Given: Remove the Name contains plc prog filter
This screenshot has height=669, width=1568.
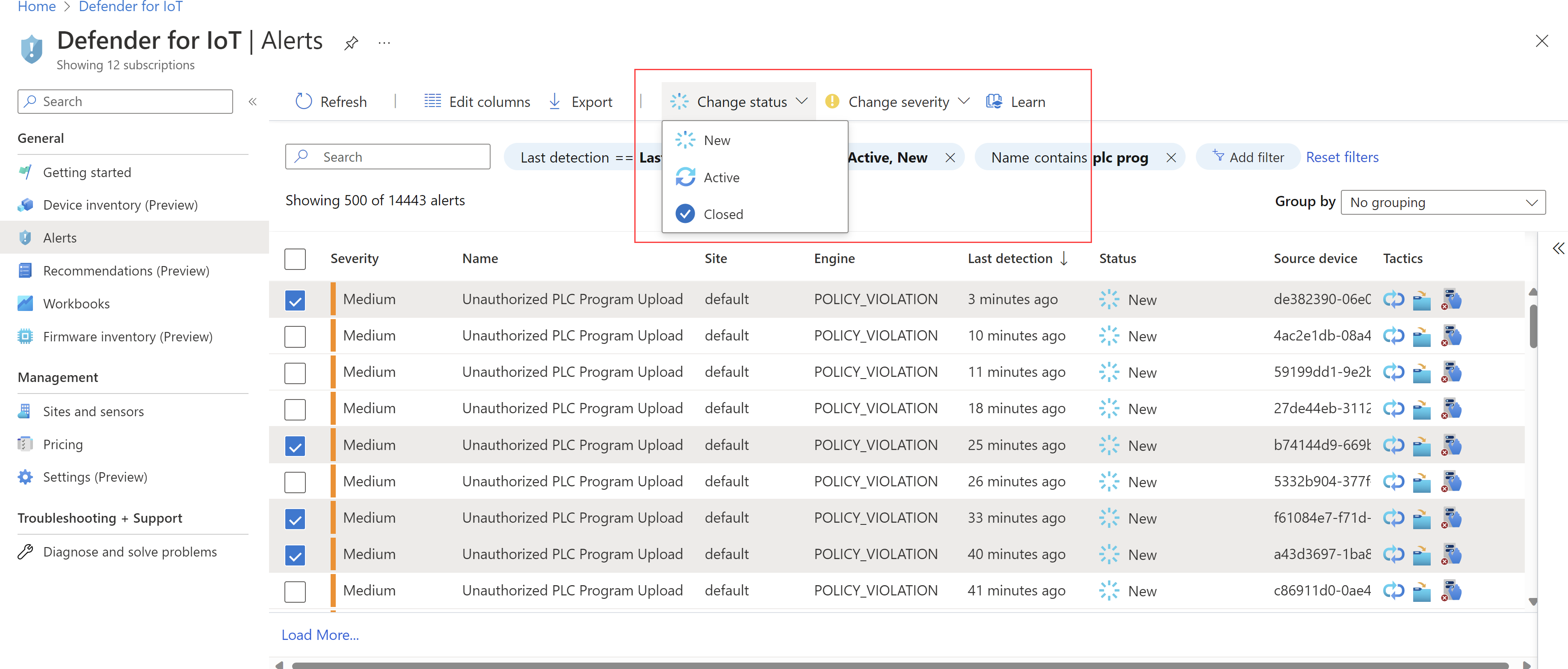Looking at the screenshot, I should point(1171,158).
